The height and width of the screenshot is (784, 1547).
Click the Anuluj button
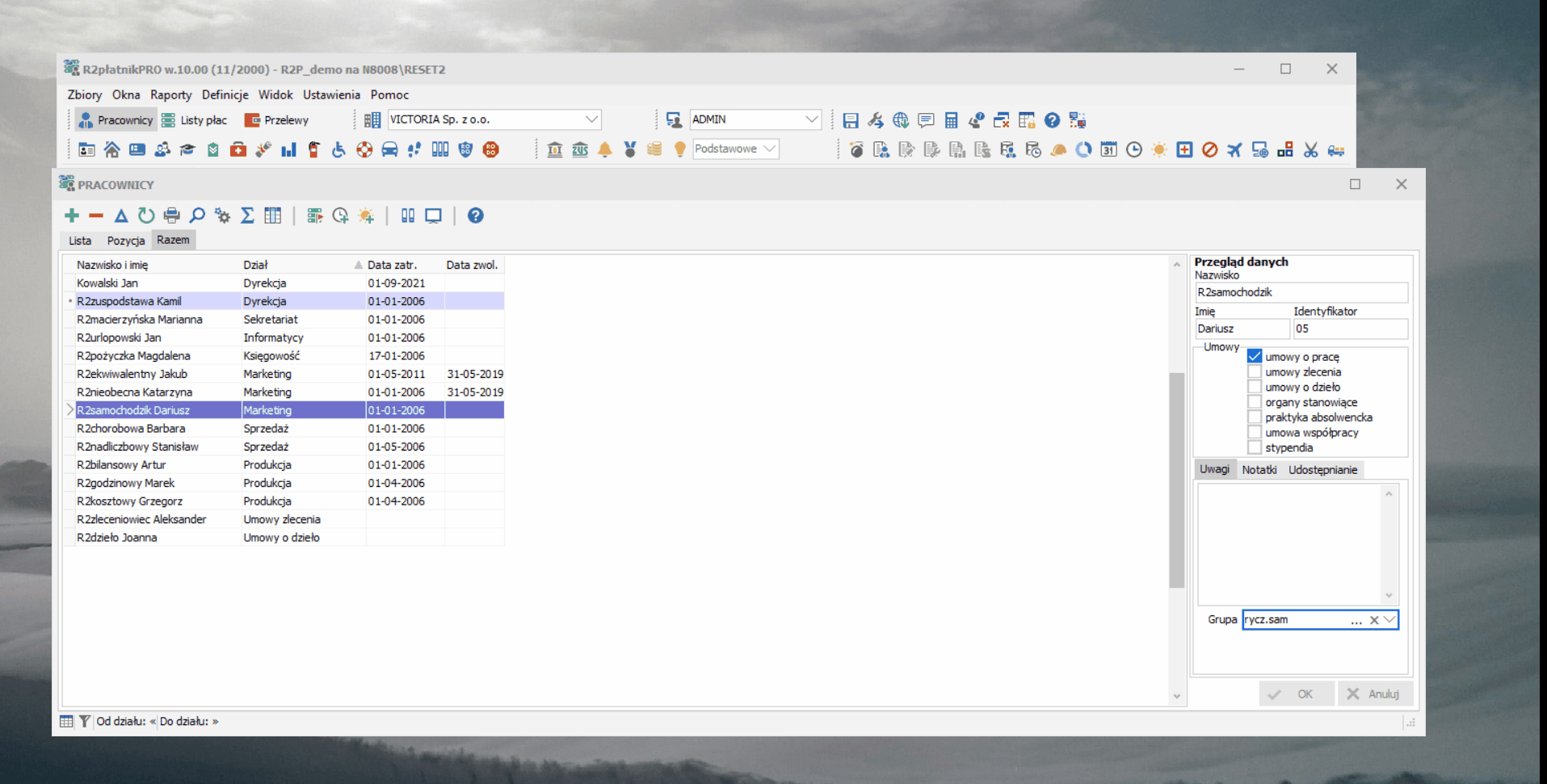point(1375,694)
